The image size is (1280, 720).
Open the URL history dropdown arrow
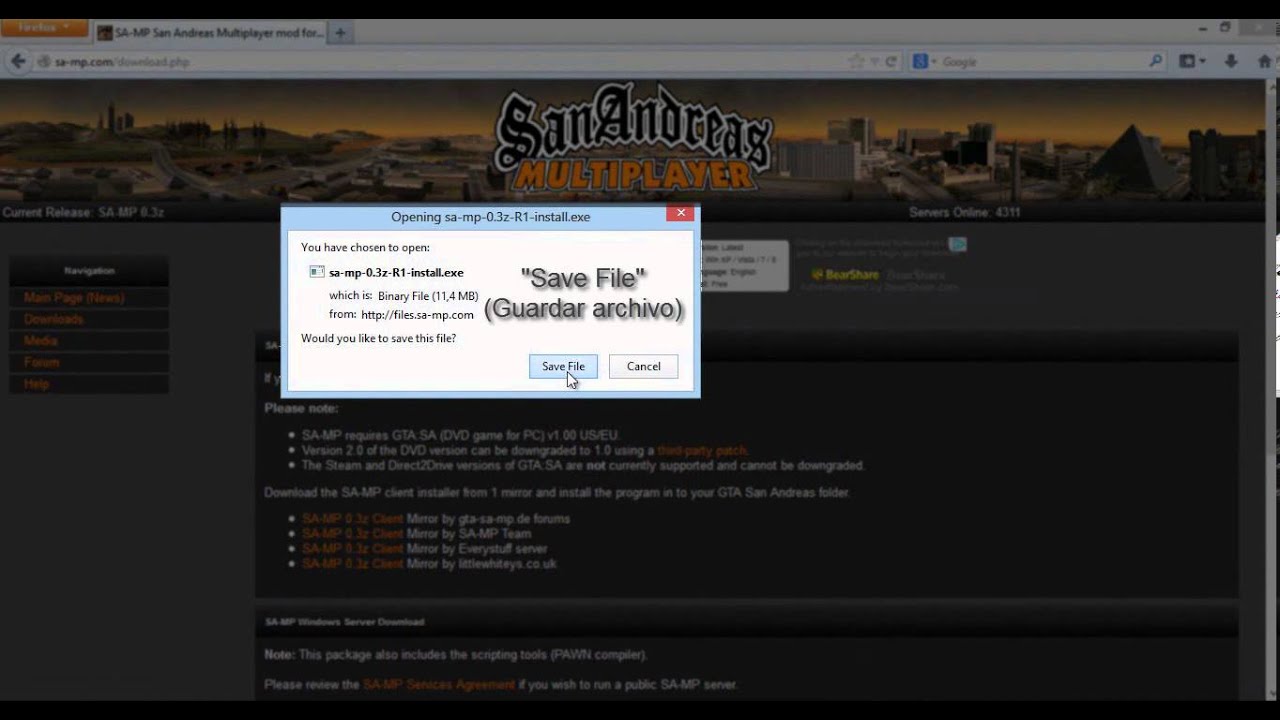[x=875, y=61]
